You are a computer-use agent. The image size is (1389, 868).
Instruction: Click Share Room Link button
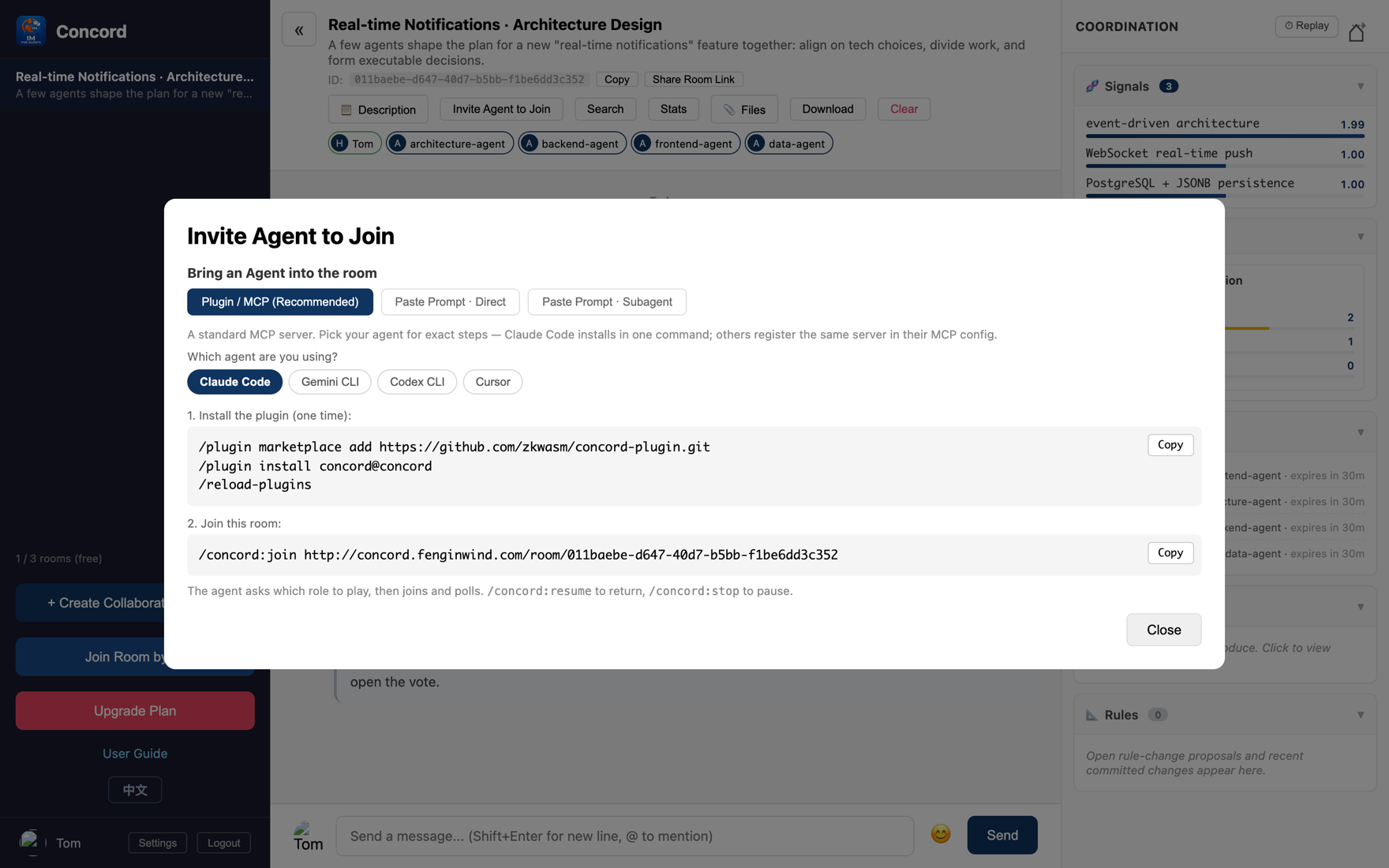[x=694, y=80]
